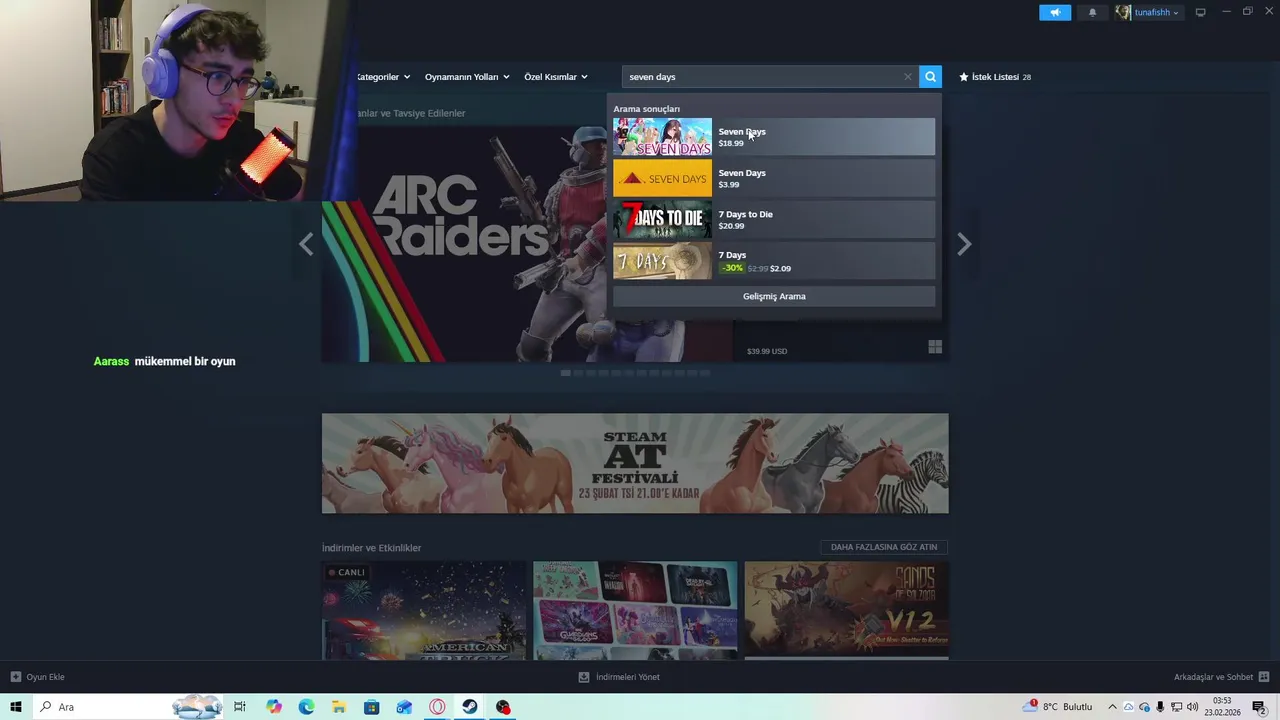The height and width of the screenshot is (720, 1280).
Task: Select the first carousel page dot
Action: pyautogui.click(x=566, y=373)
